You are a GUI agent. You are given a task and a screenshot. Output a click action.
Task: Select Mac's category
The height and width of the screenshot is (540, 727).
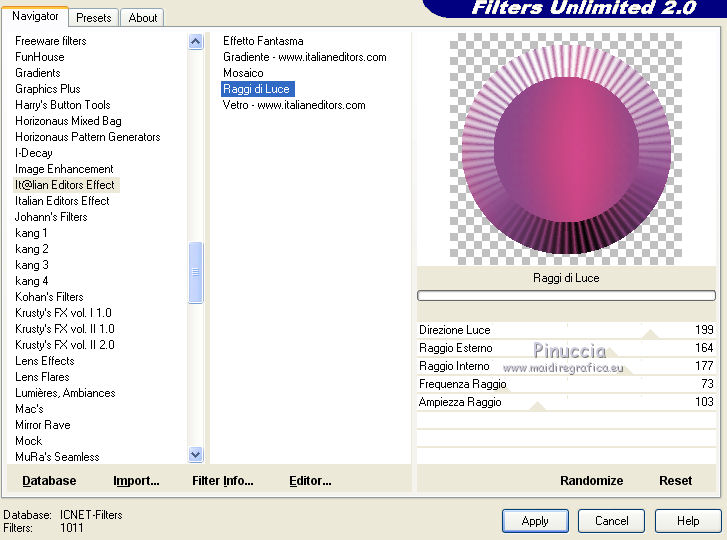coord(29,409)
